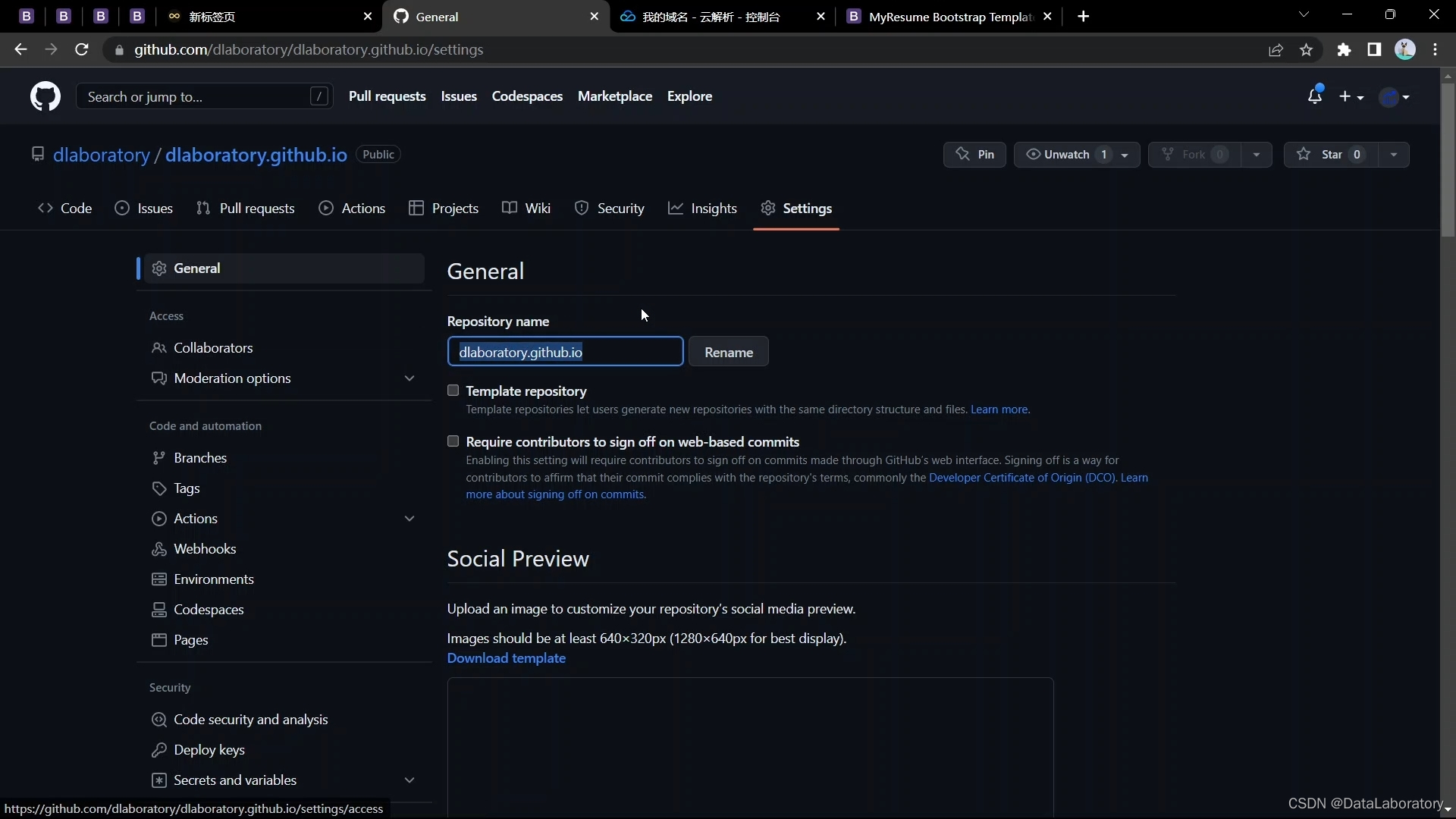Screen dimensions: 1456x819
Task: Select the Settings tab
Action: point(796,209)
